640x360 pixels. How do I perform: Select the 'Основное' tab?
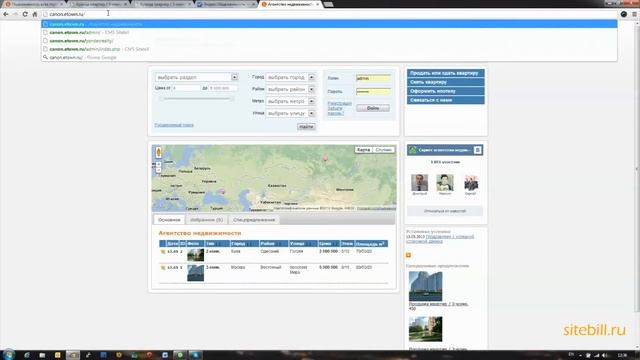[x=169, y=220]
